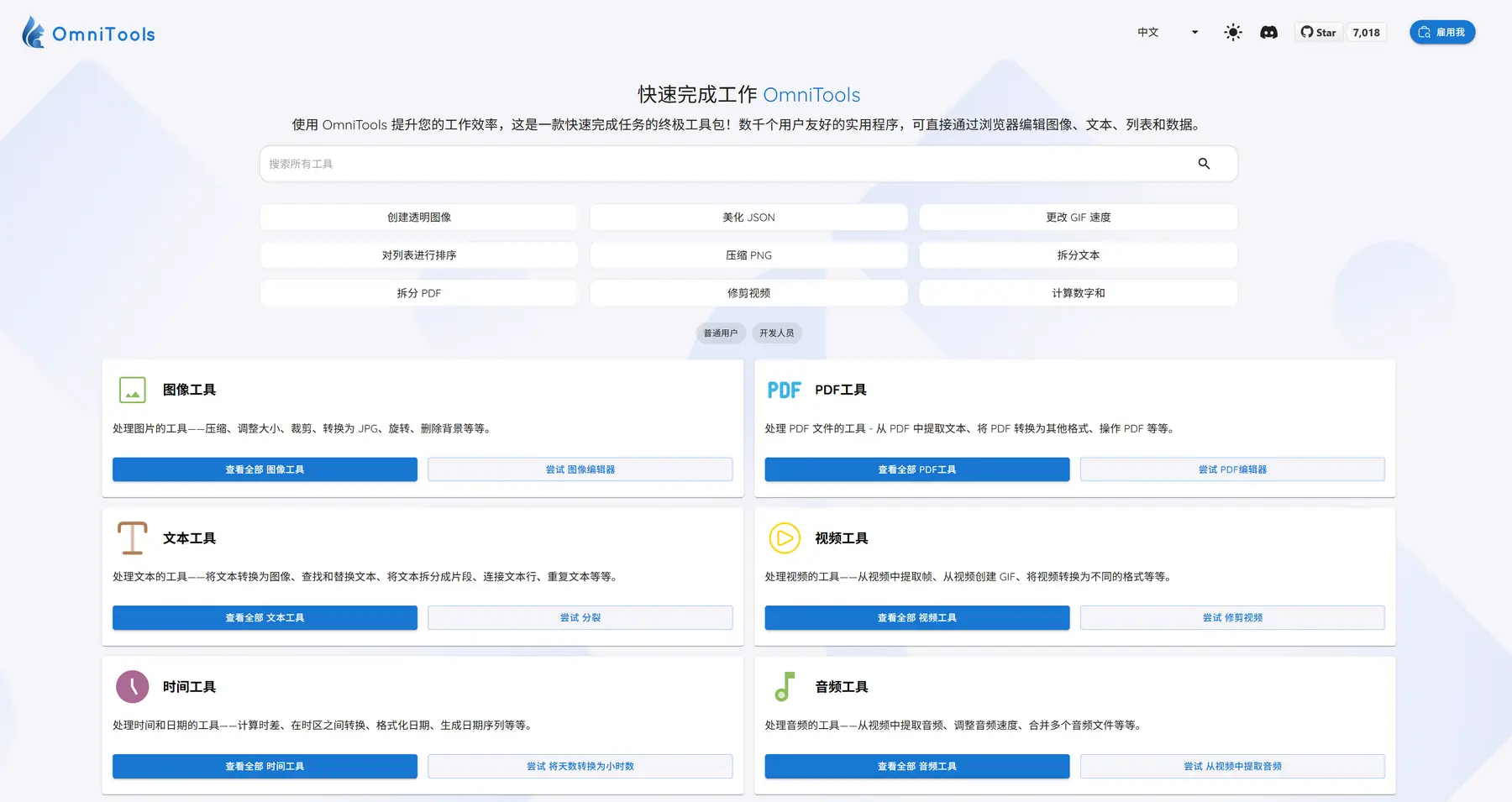This screenshot has width=1512, height=802.
Task: Click the blue PDF icon
Action: tap(784, 390)
